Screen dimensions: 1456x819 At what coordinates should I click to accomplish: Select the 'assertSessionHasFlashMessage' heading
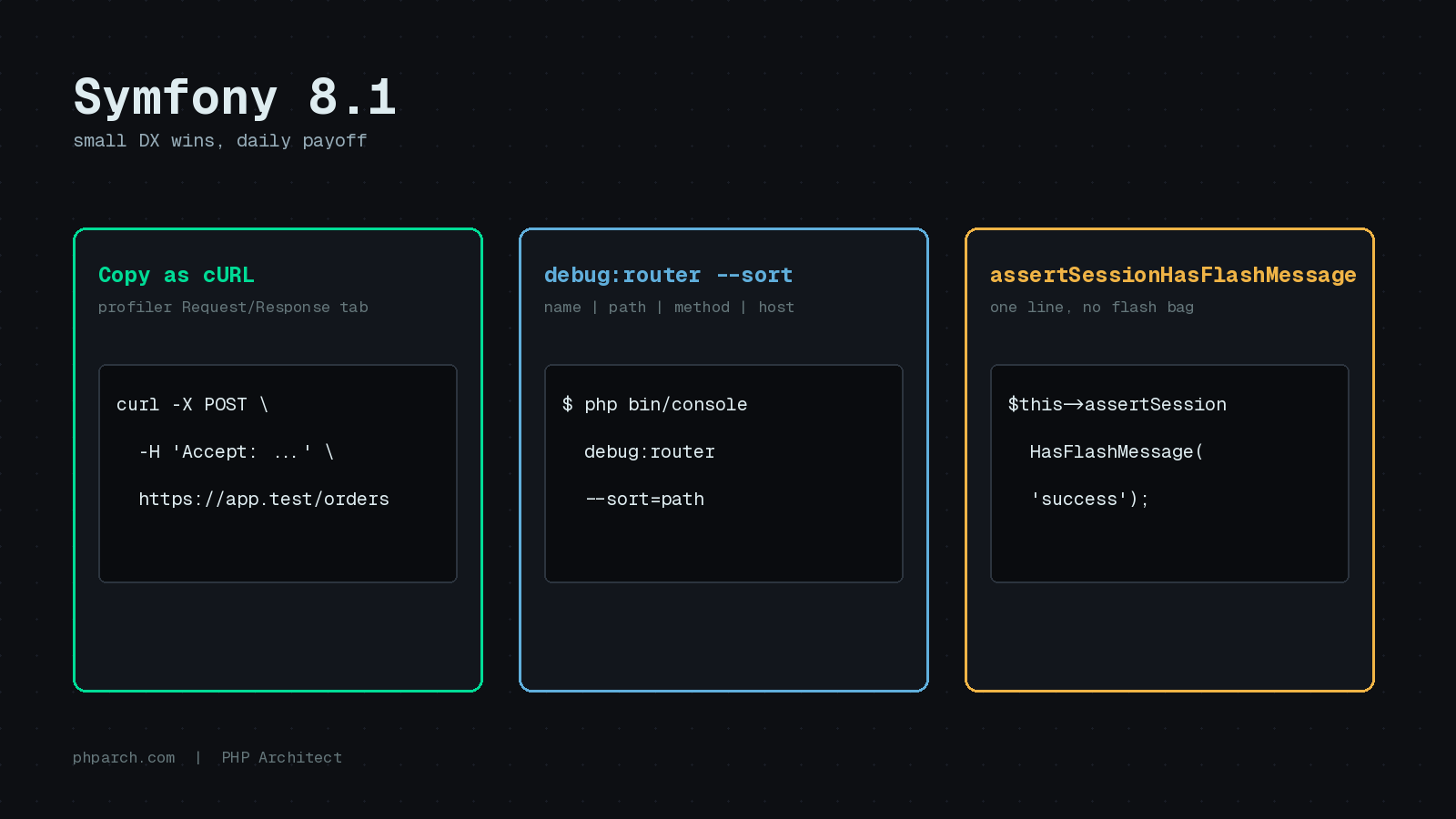click(x=1173, y=275)
